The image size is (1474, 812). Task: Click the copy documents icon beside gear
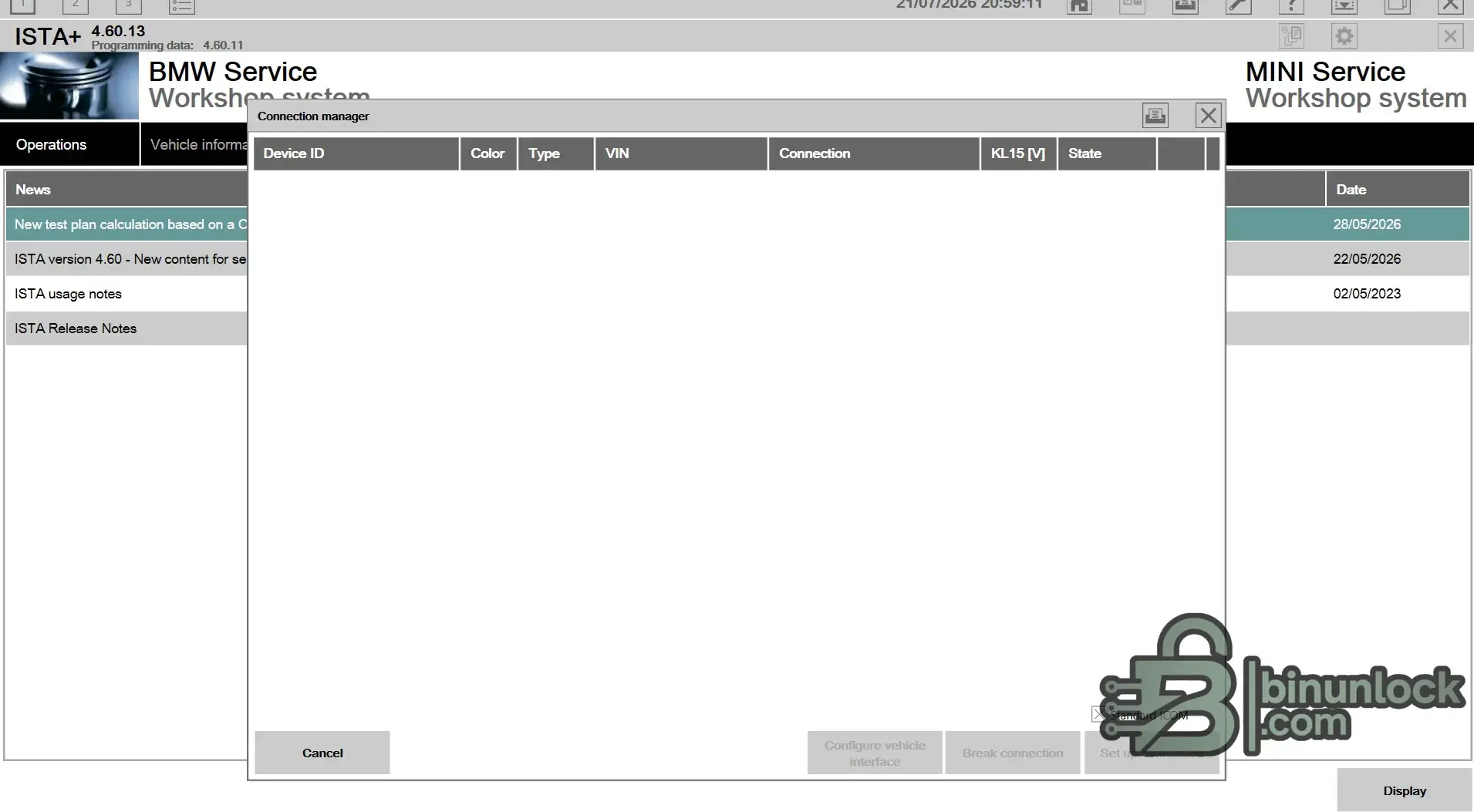click(1291, 36)
